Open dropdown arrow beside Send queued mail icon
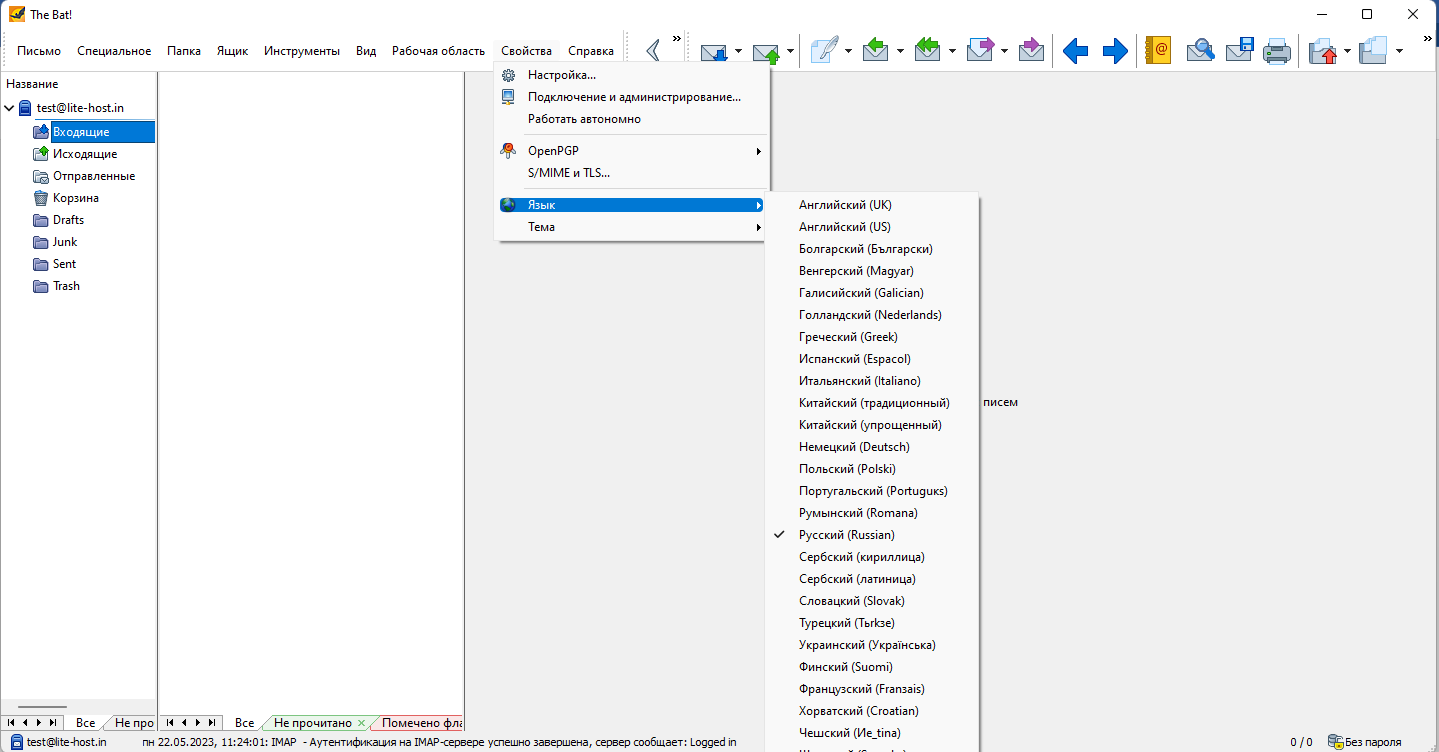The height and width of the screenshot is (752, 1439). tap(791, 51)
